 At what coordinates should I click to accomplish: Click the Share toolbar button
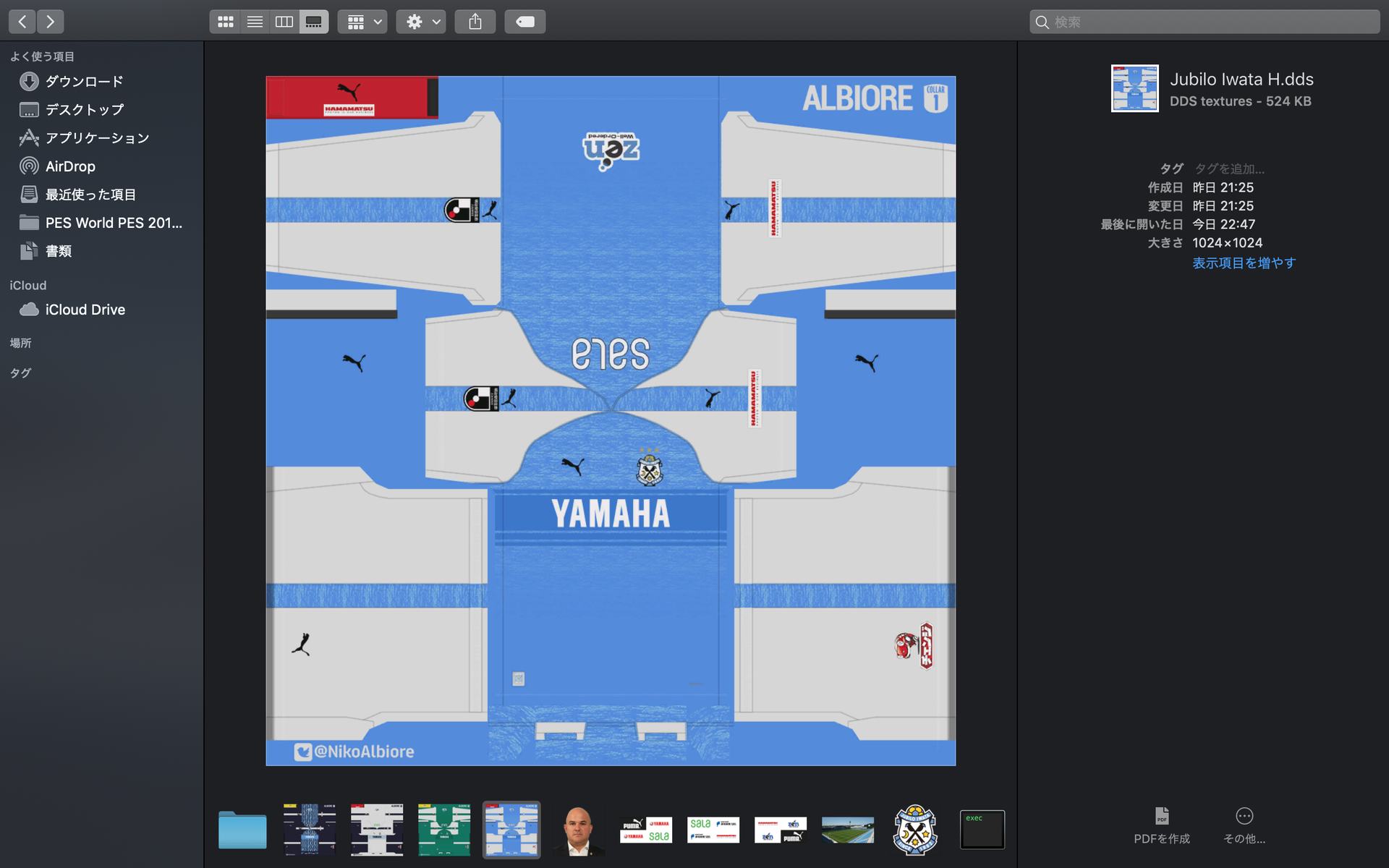(475, 22)
